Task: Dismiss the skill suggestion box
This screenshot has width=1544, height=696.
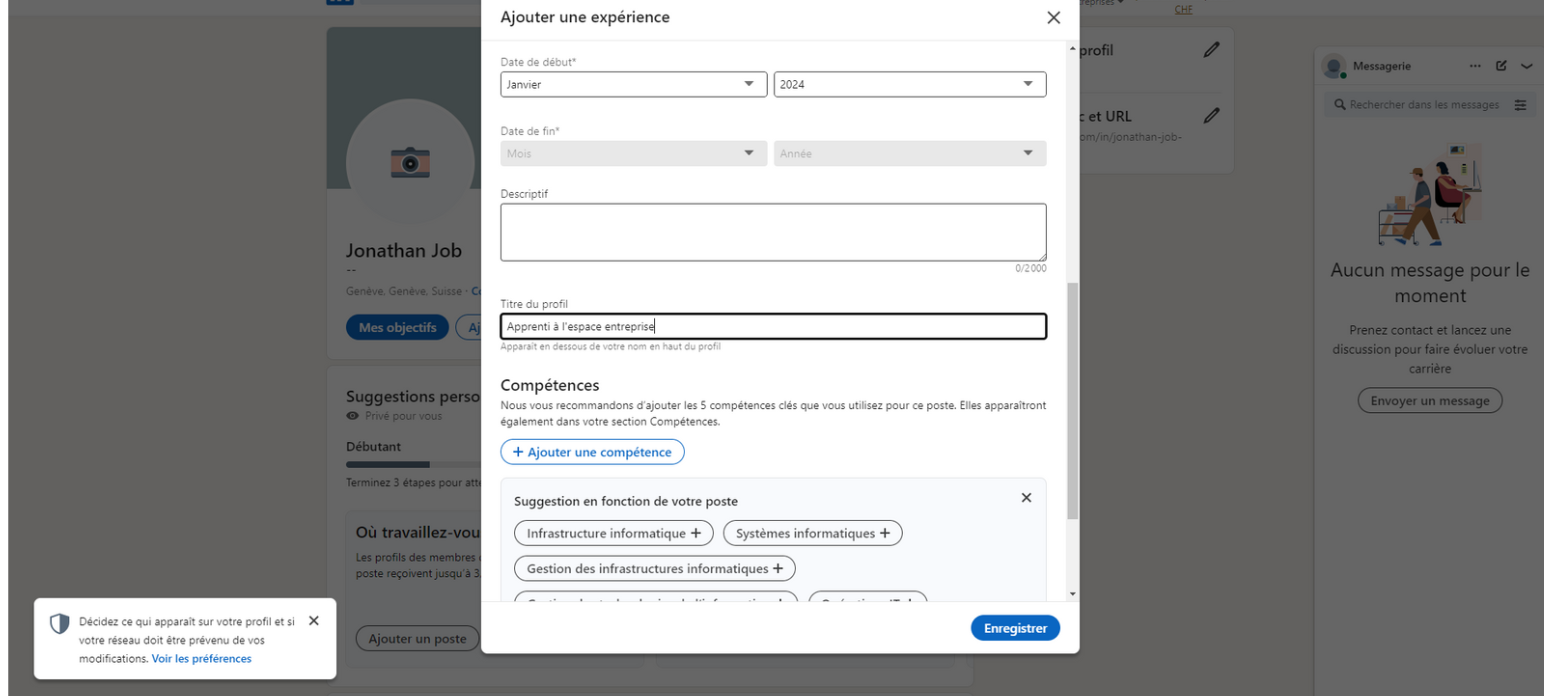Action: coord(1026,498)
